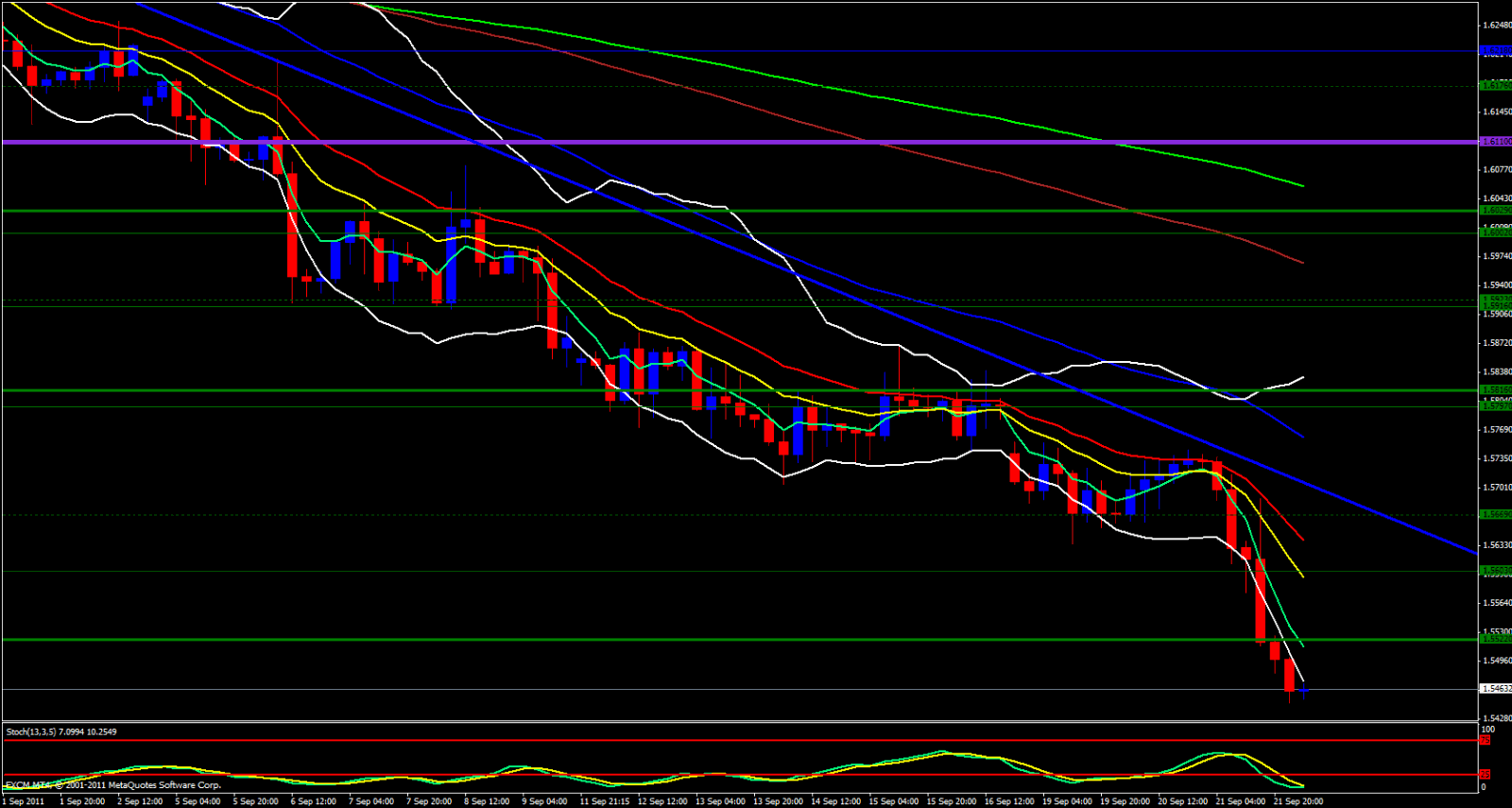The image size is (1512, 808).
Task: Click the 1.54280 price axis label
Action: point(1498,719)
